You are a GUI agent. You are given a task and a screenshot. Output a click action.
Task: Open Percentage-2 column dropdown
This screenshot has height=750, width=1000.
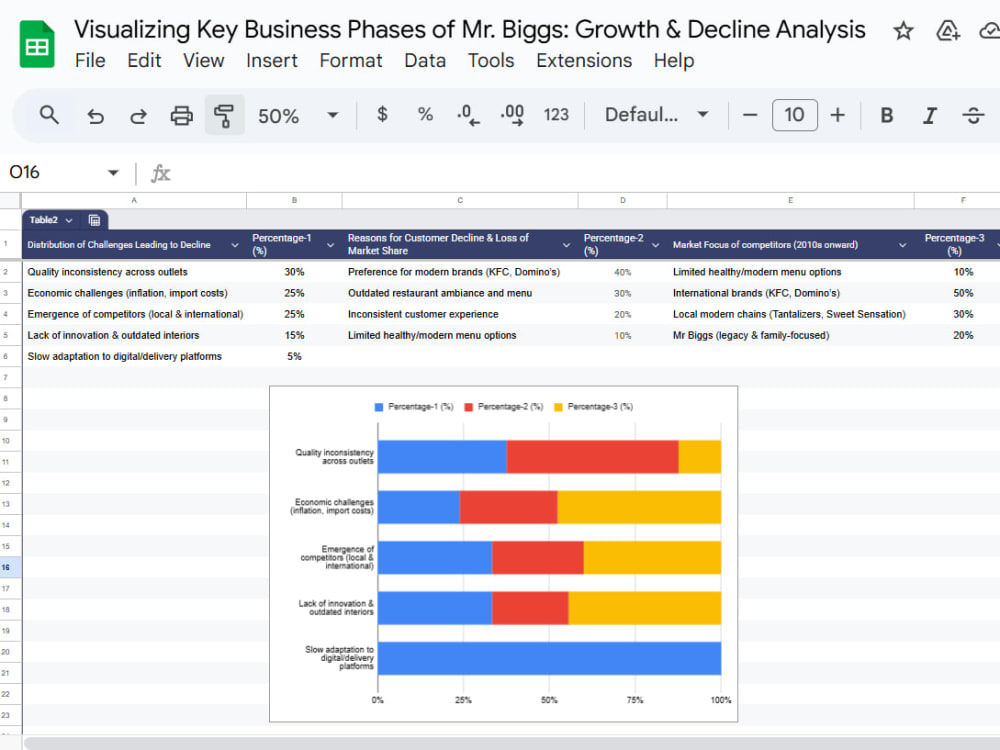(x=655, y=245)
